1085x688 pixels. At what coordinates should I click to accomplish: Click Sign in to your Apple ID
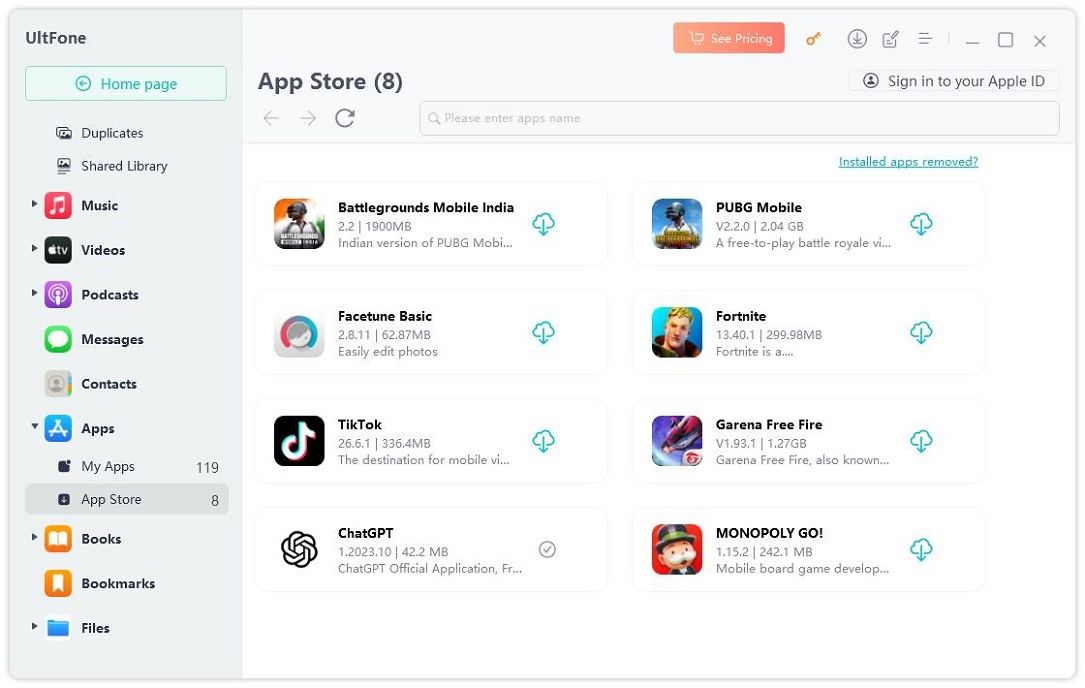click(954, 81)
